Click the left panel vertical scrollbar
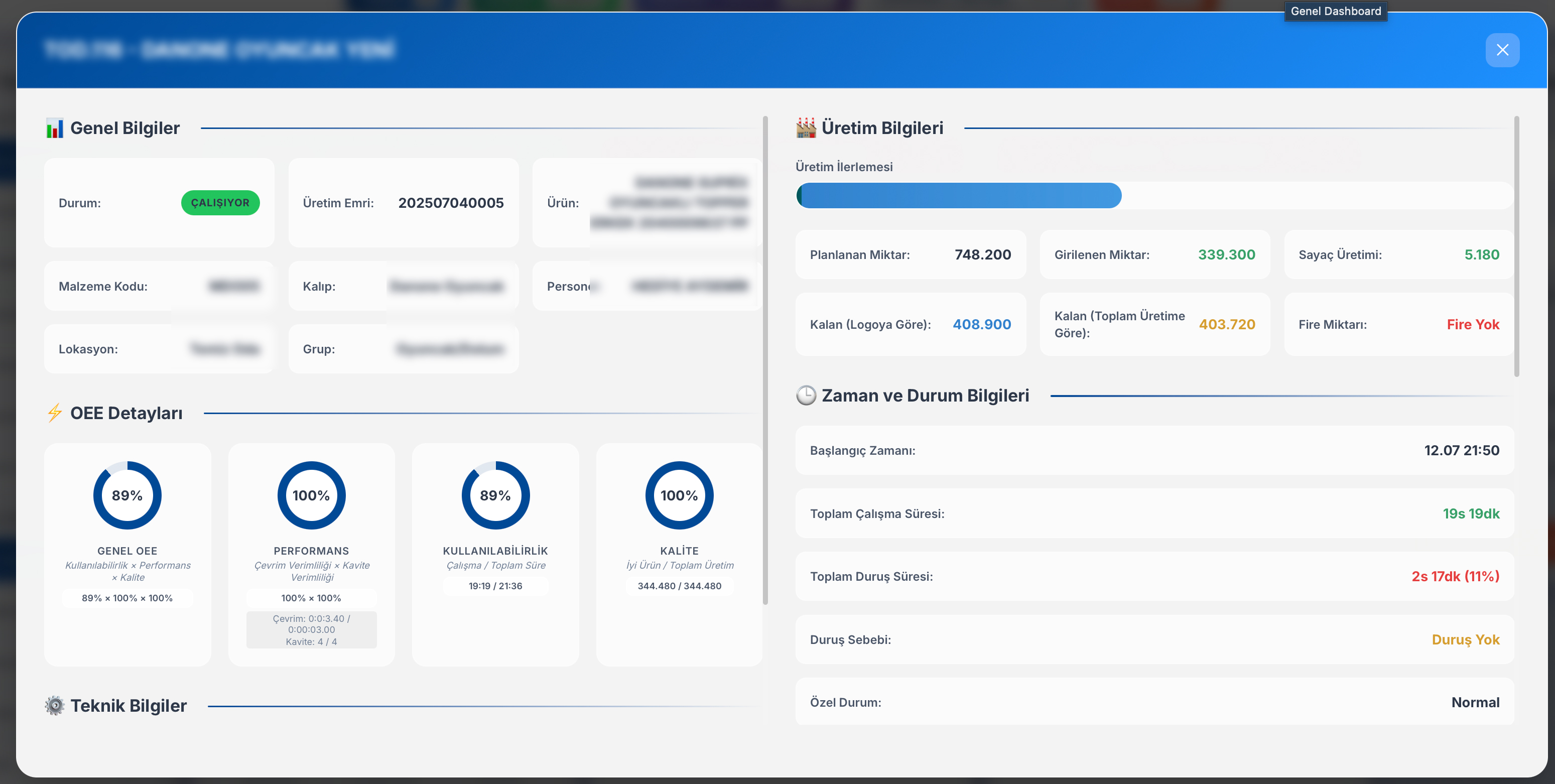Screen dimensions: 1555x784 click(x=765, y=360)
